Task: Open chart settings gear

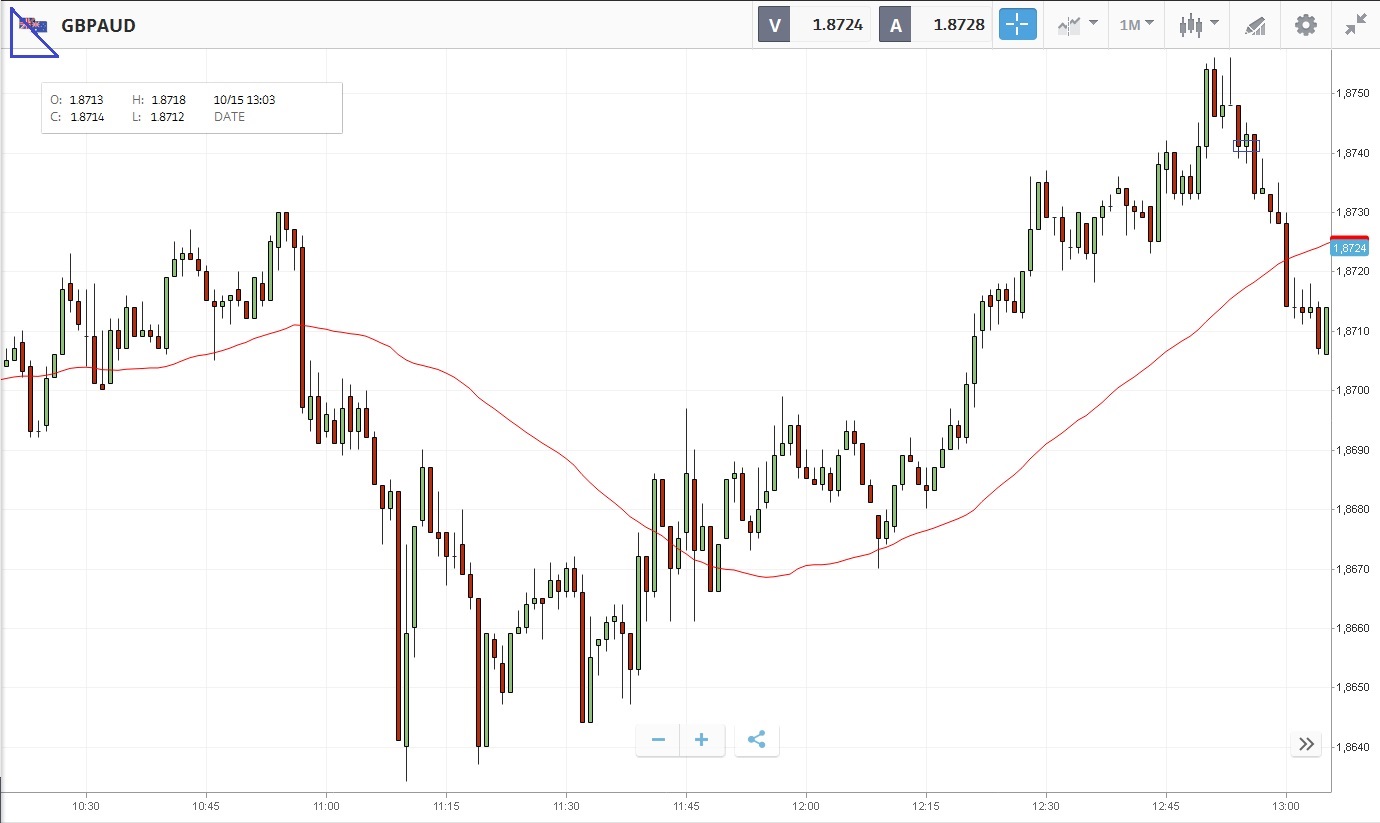Action: pos(1306,25)
